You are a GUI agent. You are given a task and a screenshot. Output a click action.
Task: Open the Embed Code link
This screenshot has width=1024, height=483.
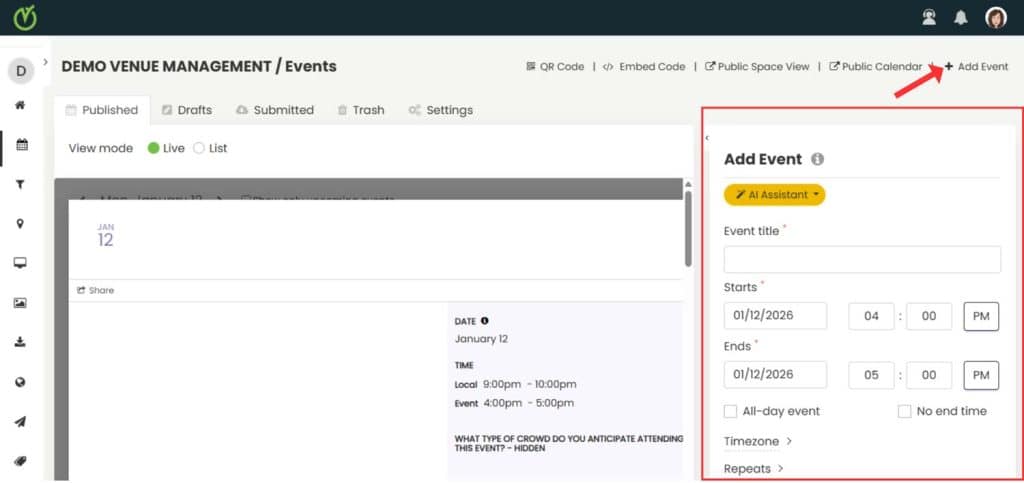(644, 67)
